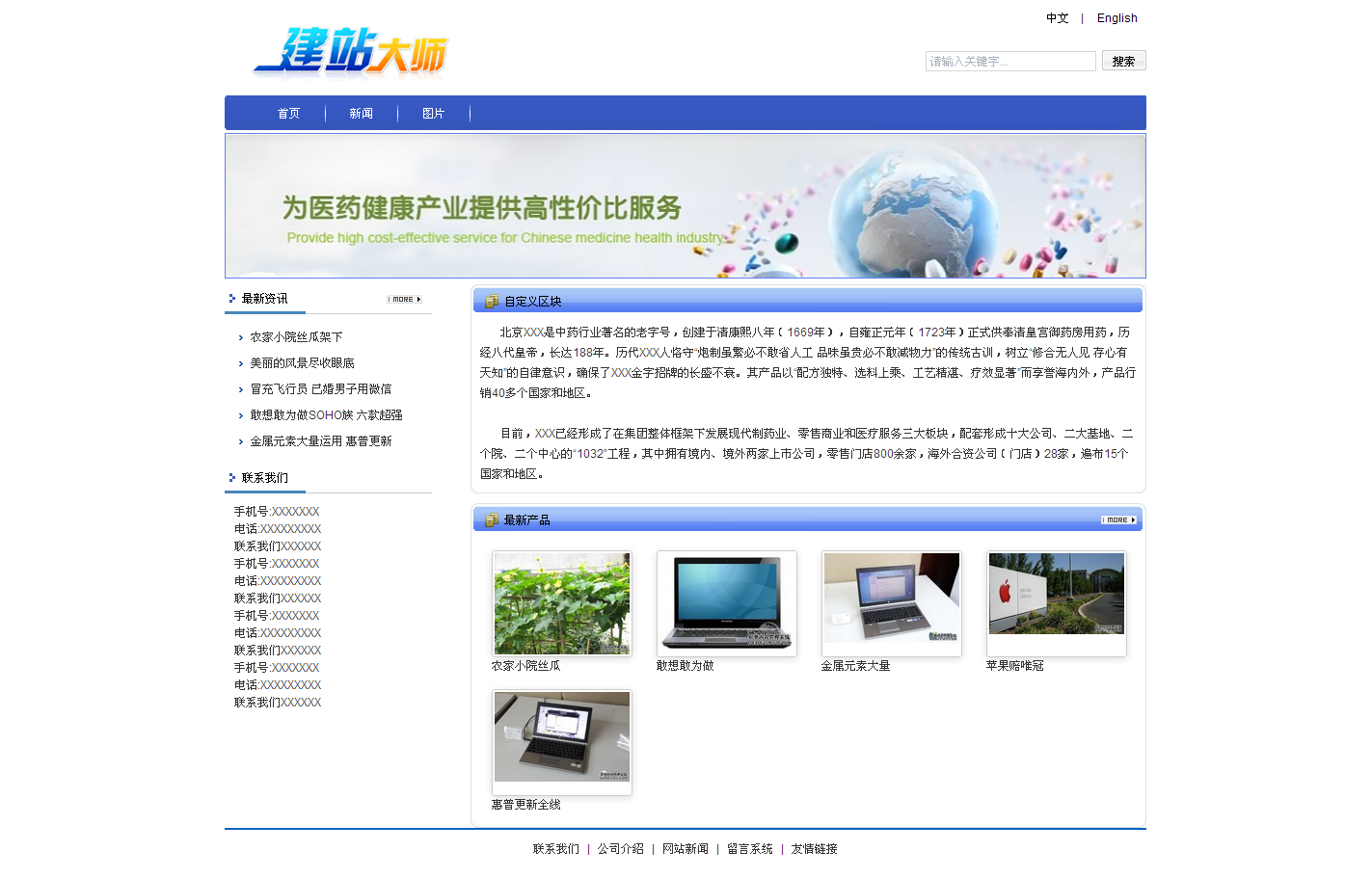Click the 建站大师 site logo
The height and width of the screenshot is (878, 1372).
click(351, 51)
